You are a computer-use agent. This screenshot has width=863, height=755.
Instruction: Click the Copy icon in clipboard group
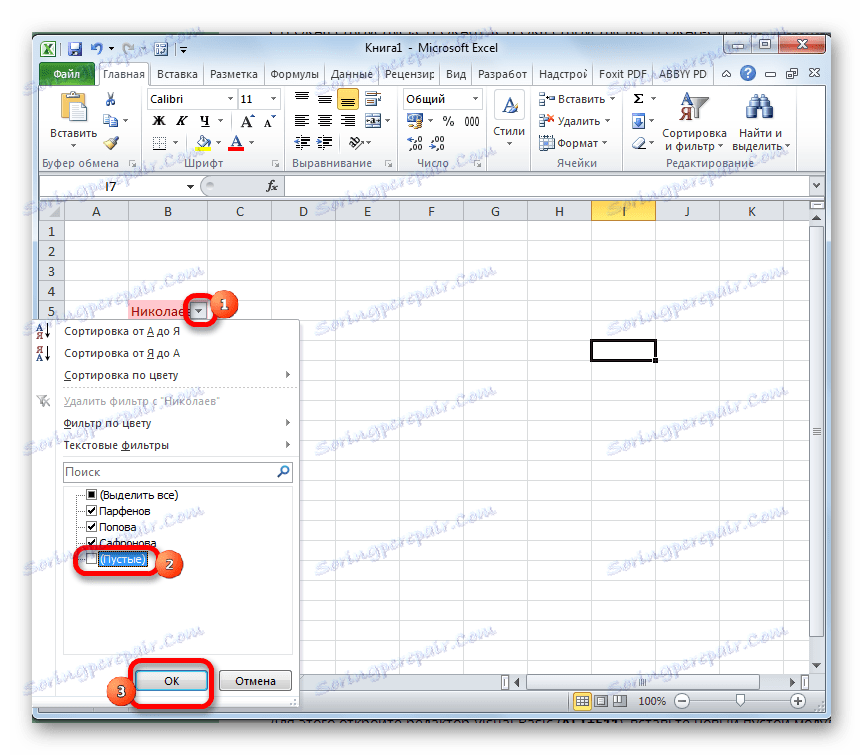click(111, 120)
